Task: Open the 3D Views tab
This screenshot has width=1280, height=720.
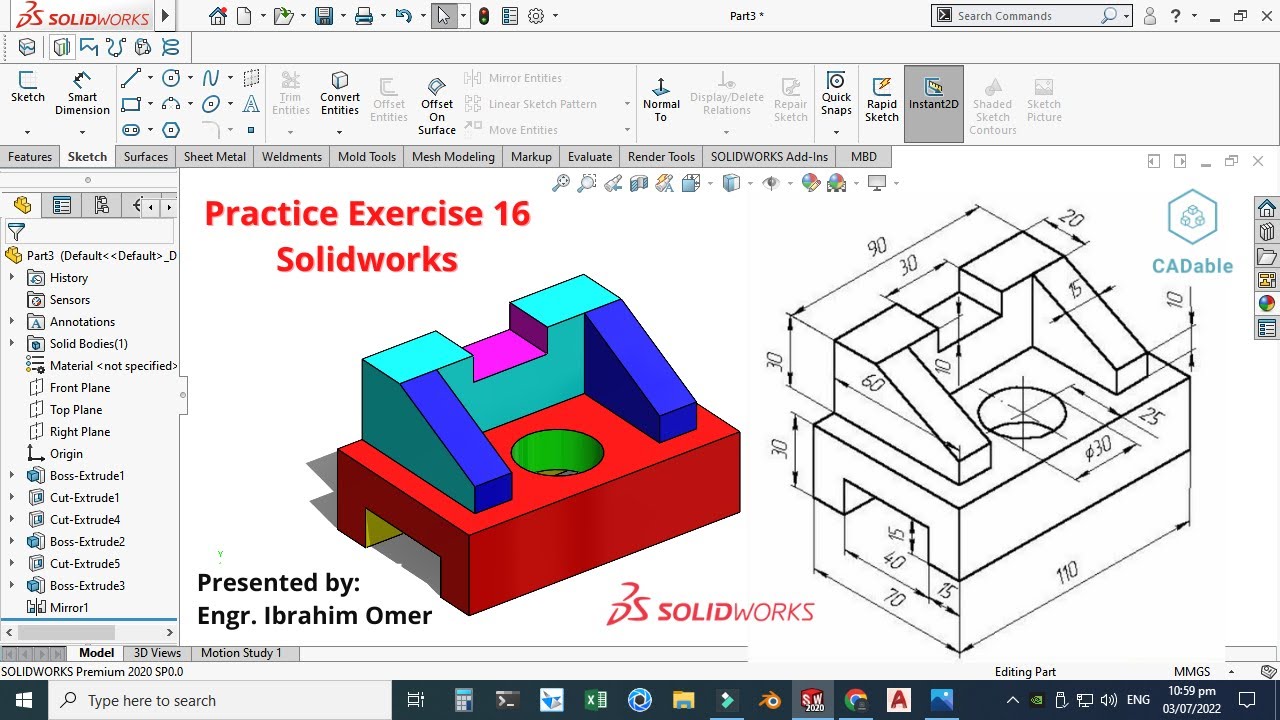Action: 158,653
